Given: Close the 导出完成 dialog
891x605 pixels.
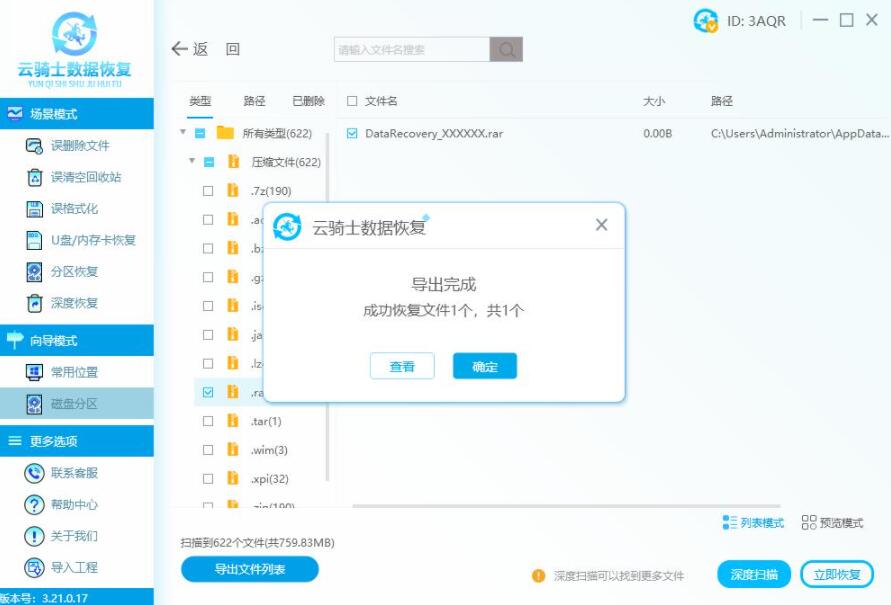Looking at the screenshot, I should pos(601,225).
